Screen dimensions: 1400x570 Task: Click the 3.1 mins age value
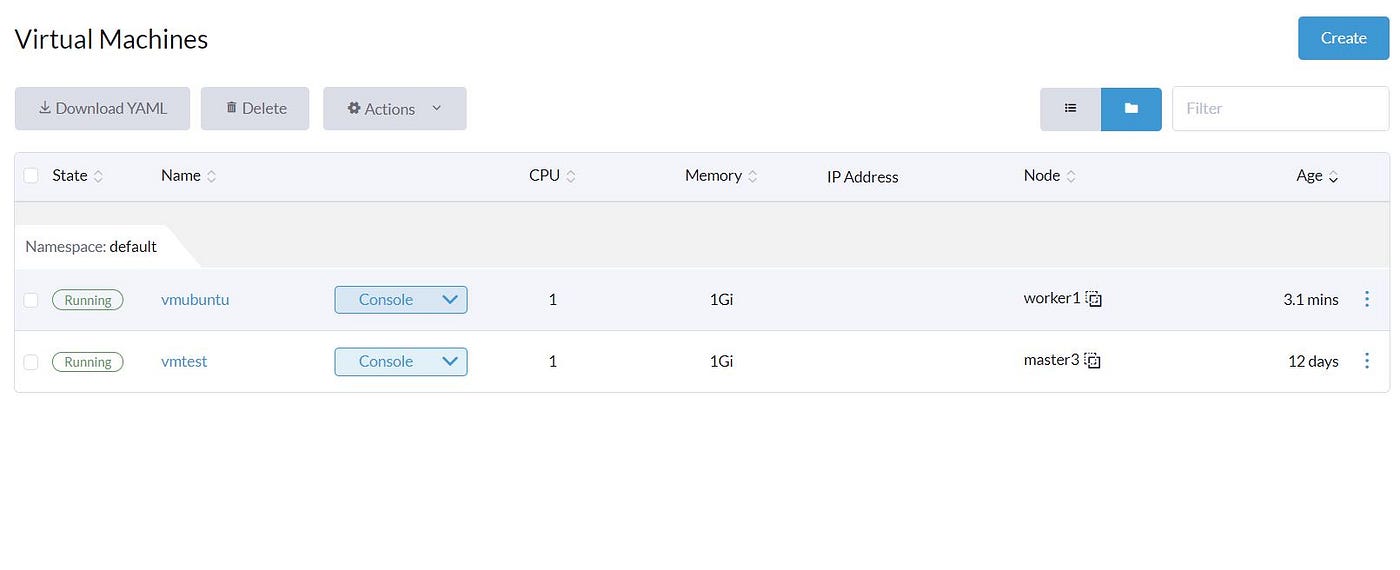tap(1310, 299)
